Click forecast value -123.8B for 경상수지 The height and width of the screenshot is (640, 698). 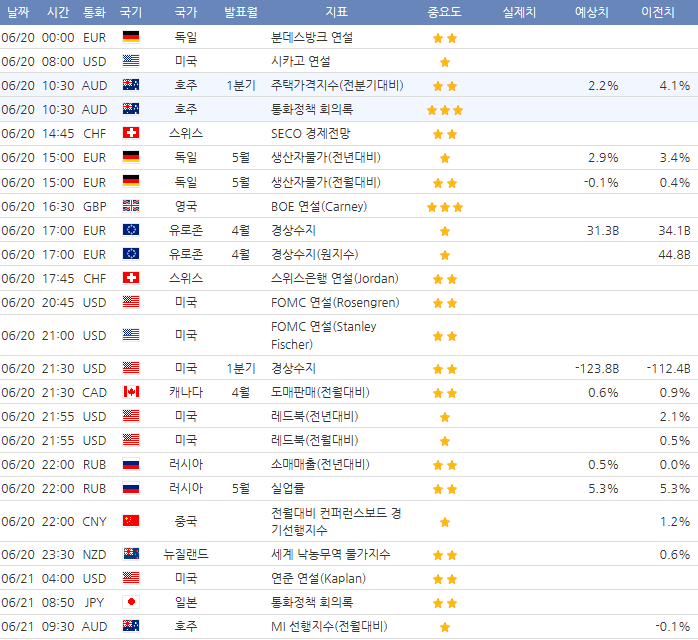pyautogui.click(x=597, y=369)
